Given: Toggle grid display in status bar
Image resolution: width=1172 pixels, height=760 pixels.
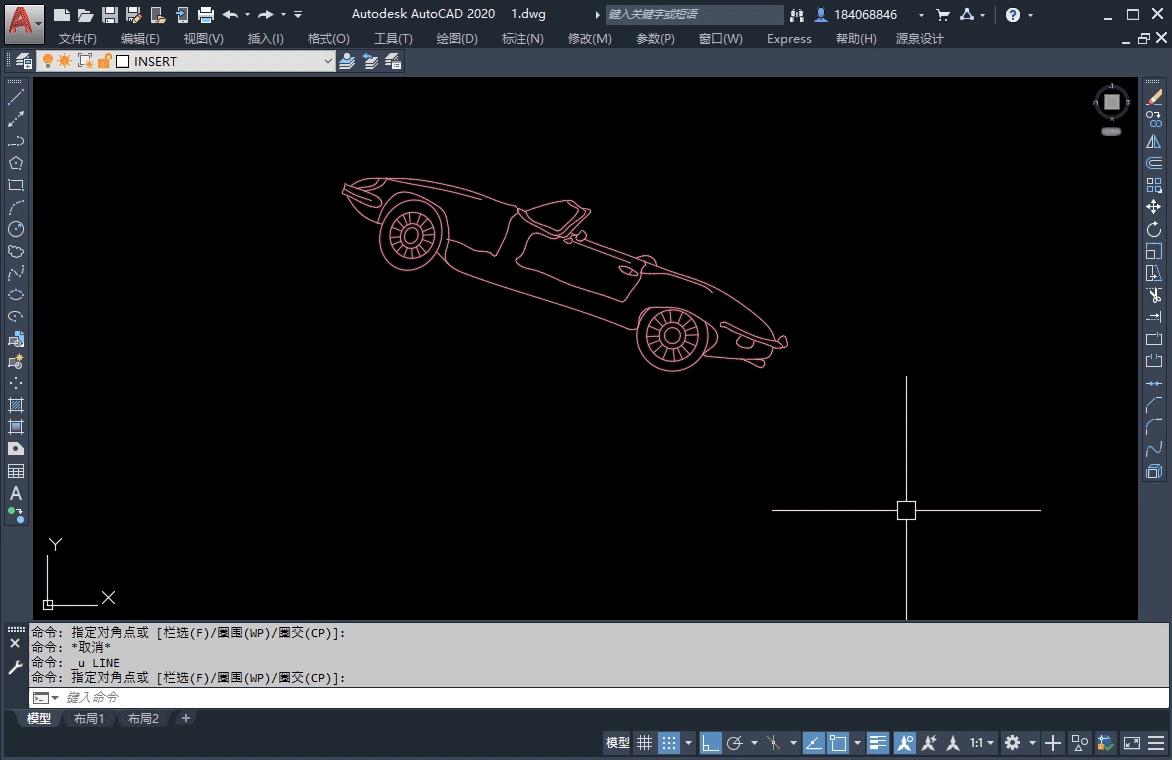Looking at the screenshot, I should pyautogui.click(x=644, y=742).
